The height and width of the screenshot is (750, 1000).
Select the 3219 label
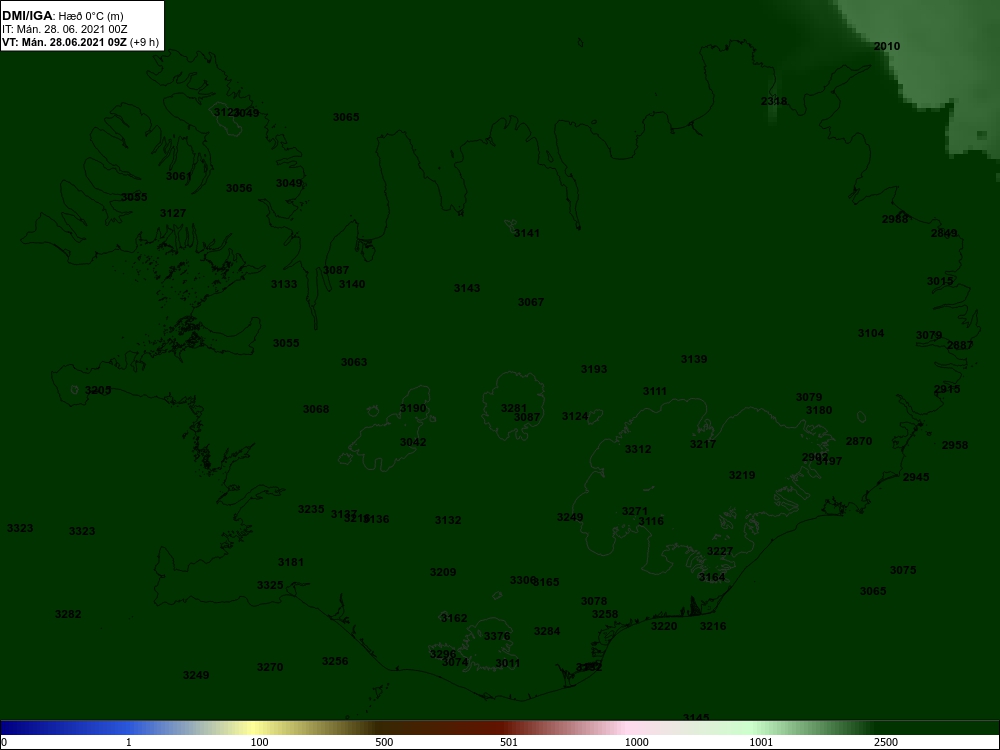point(742,475)
